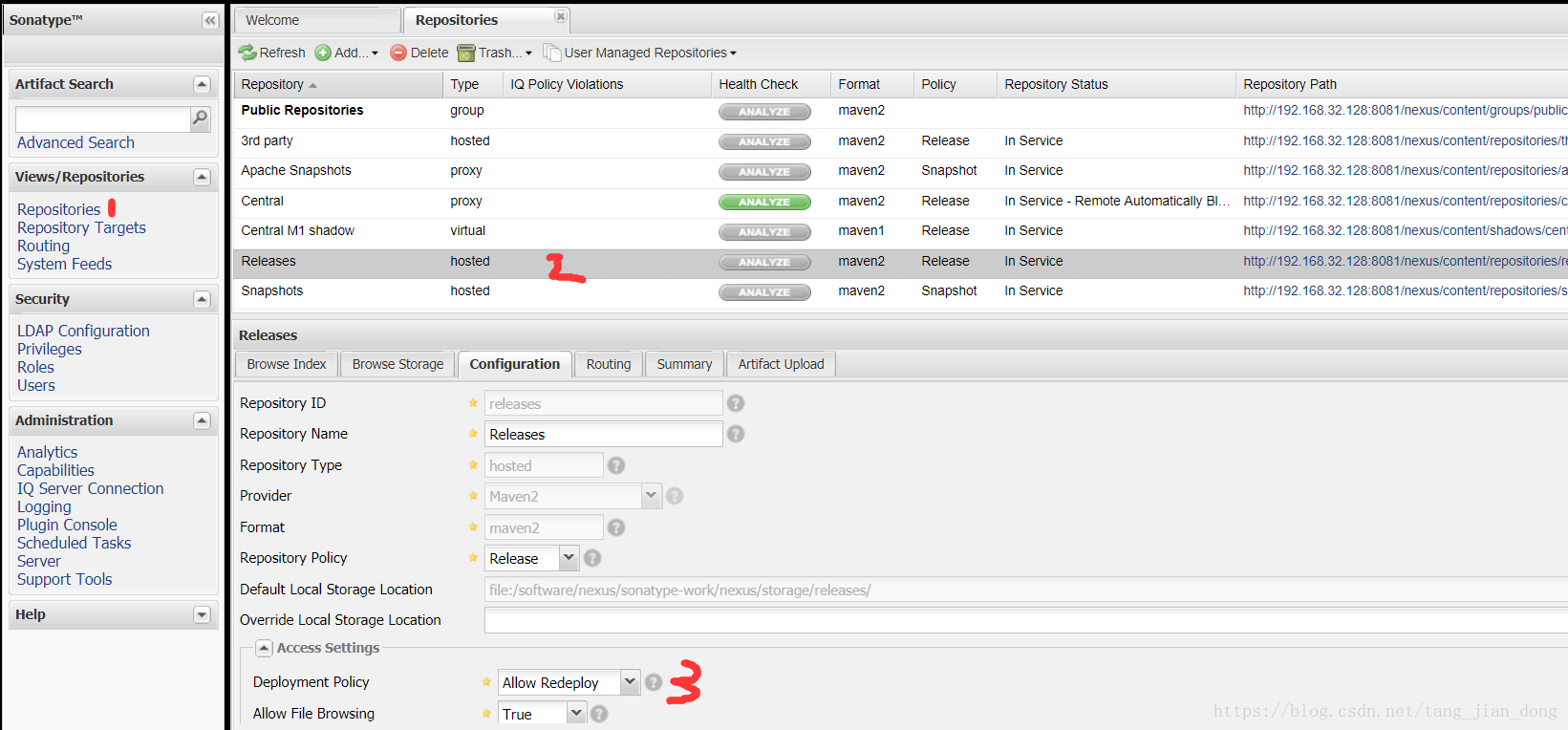
Task: Collapse the Administration panel
Action: point(202,420)
